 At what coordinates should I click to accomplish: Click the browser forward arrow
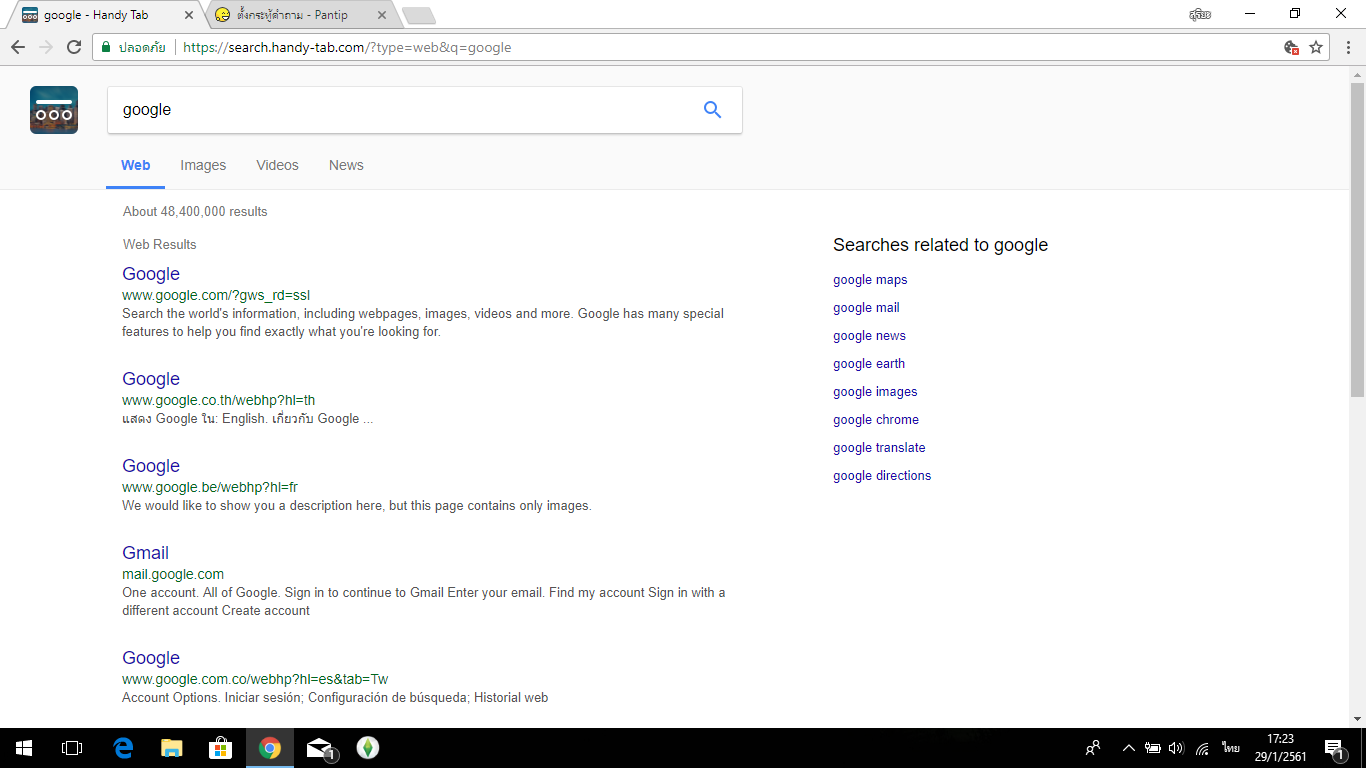(46, 47)
